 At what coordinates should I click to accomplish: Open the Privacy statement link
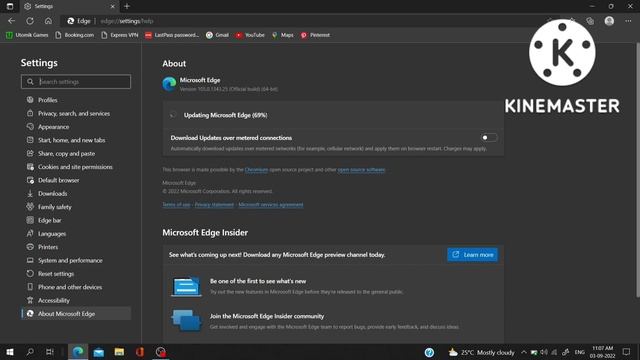pyautogui.click(x=214, y=204)
